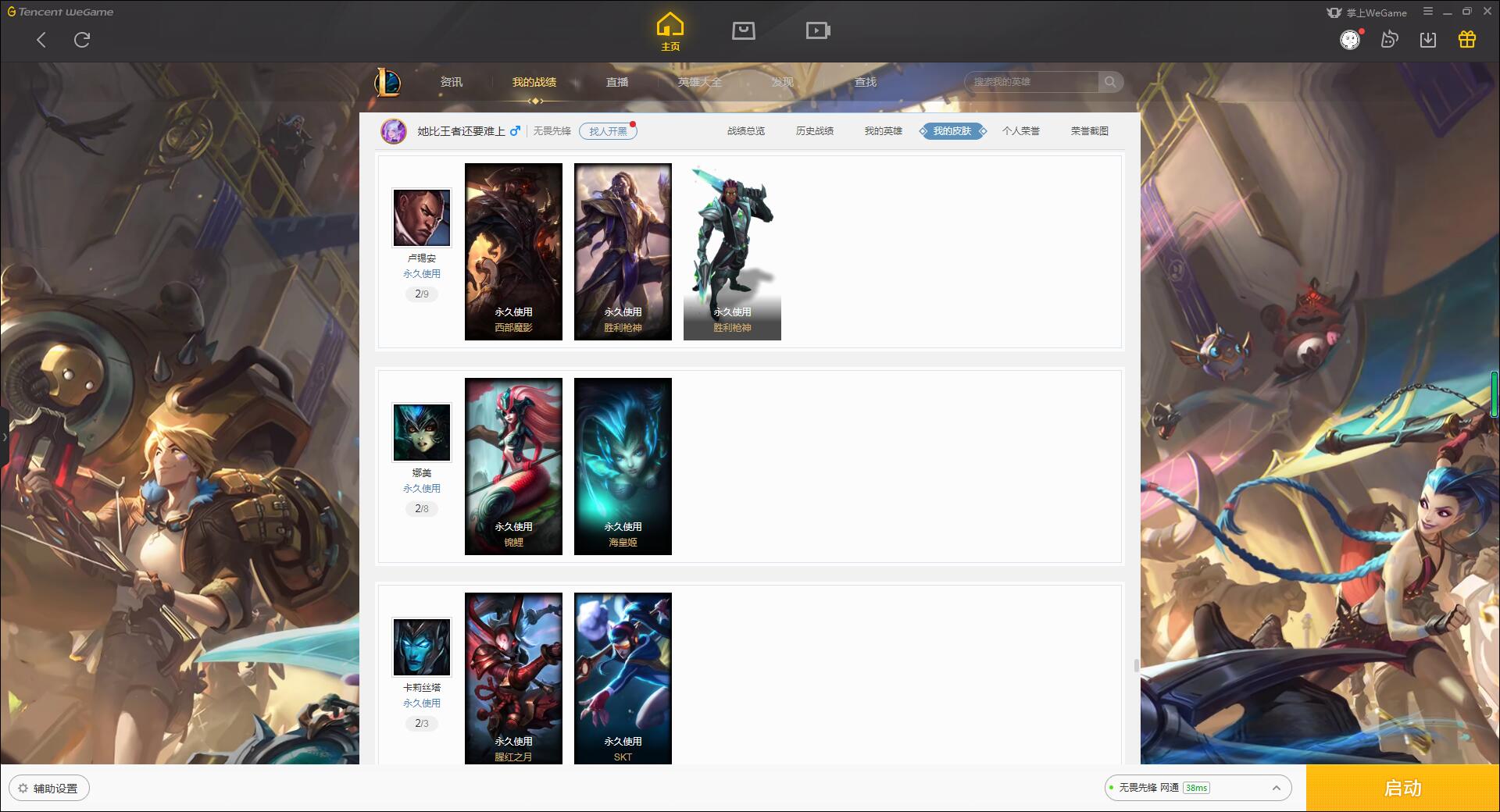Open the 西部魔影 skin card
1500x812 pixels.
pyautogui.click(x=513, y=251)
